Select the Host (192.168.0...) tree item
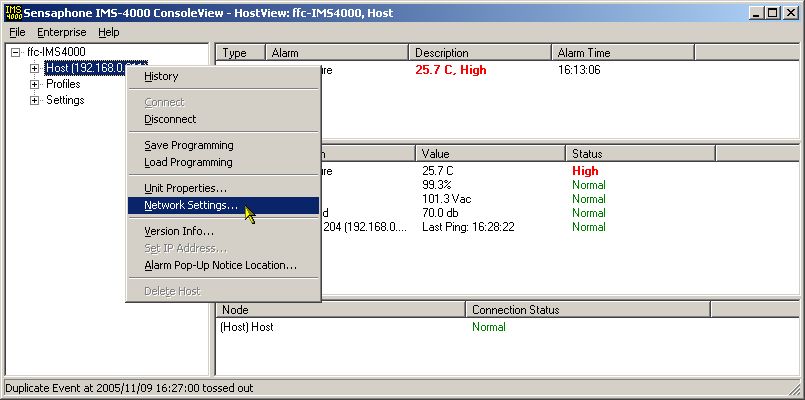The height and width of the screenshot is (400, 805). (85, 68)
